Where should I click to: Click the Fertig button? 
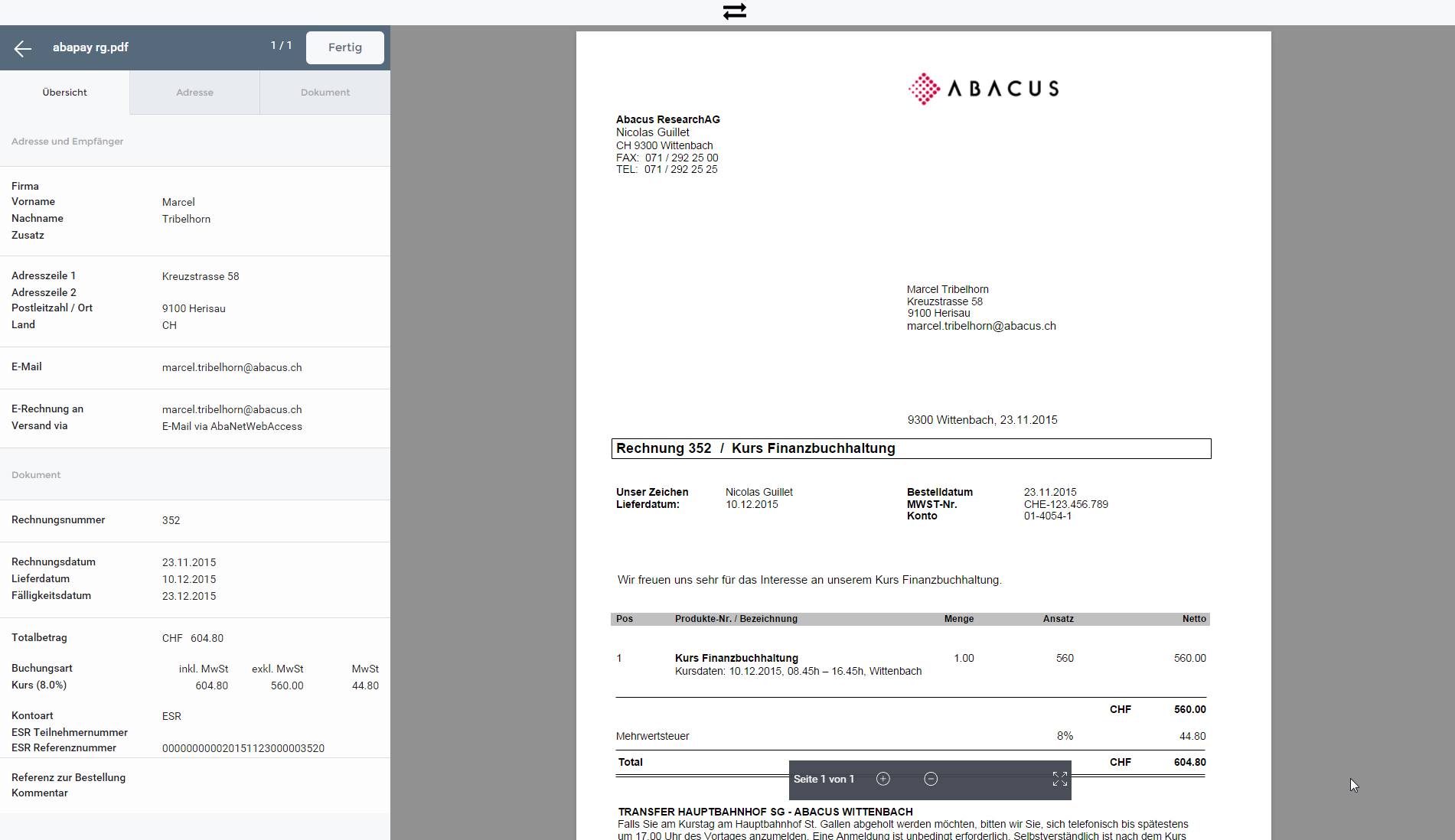click(x=345, y=47)
